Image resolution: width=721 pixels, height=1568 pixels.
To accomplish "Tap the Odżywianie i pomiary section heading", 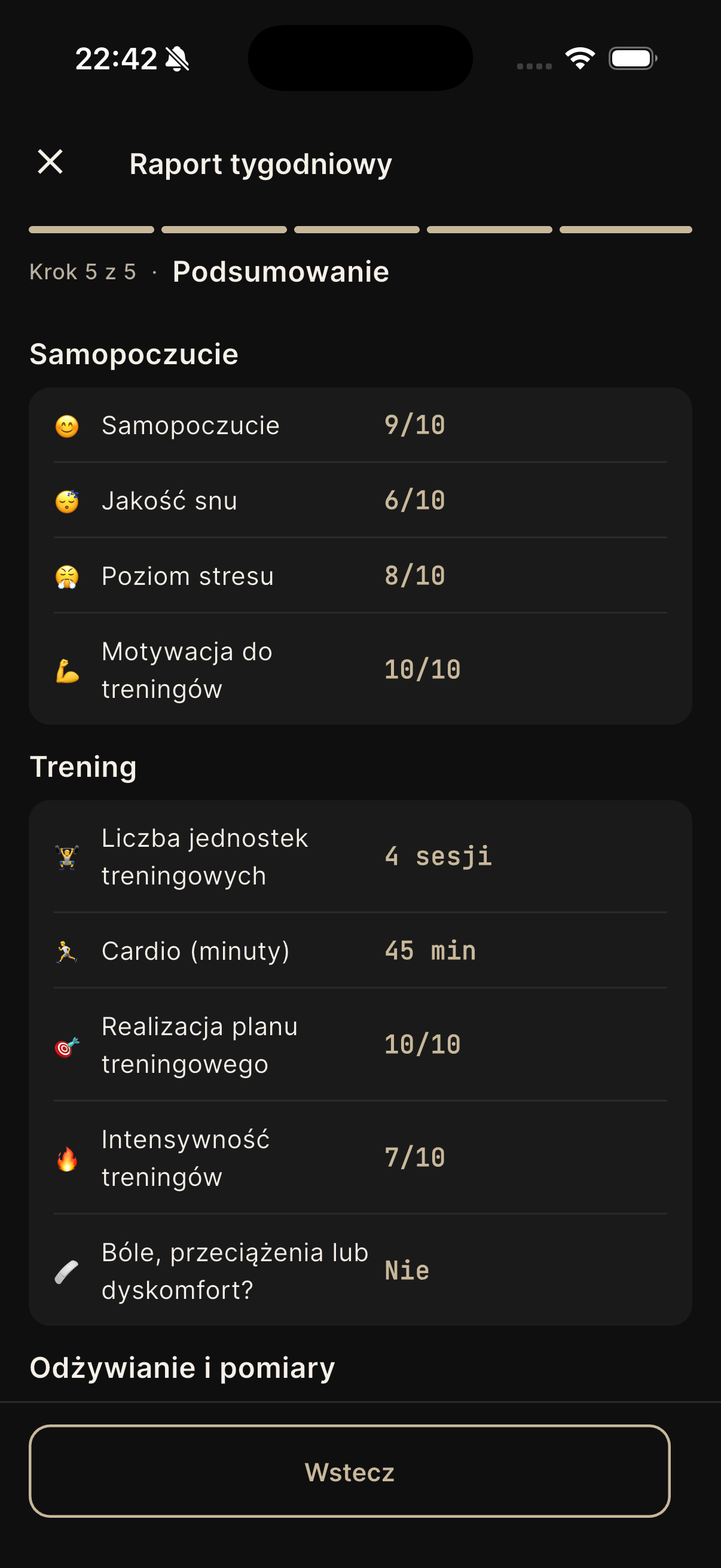I will point(182,1368).
